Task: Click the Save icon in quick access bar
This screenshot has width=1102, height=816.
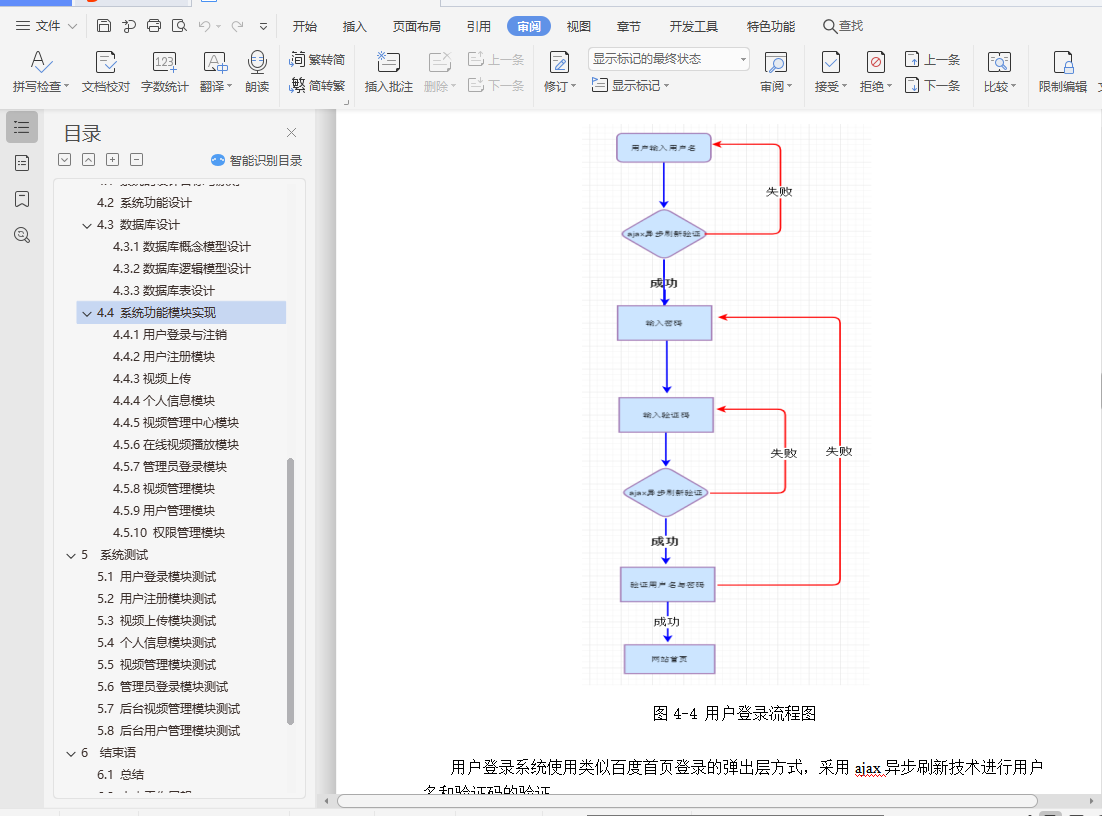Action: tap(103, 26)
